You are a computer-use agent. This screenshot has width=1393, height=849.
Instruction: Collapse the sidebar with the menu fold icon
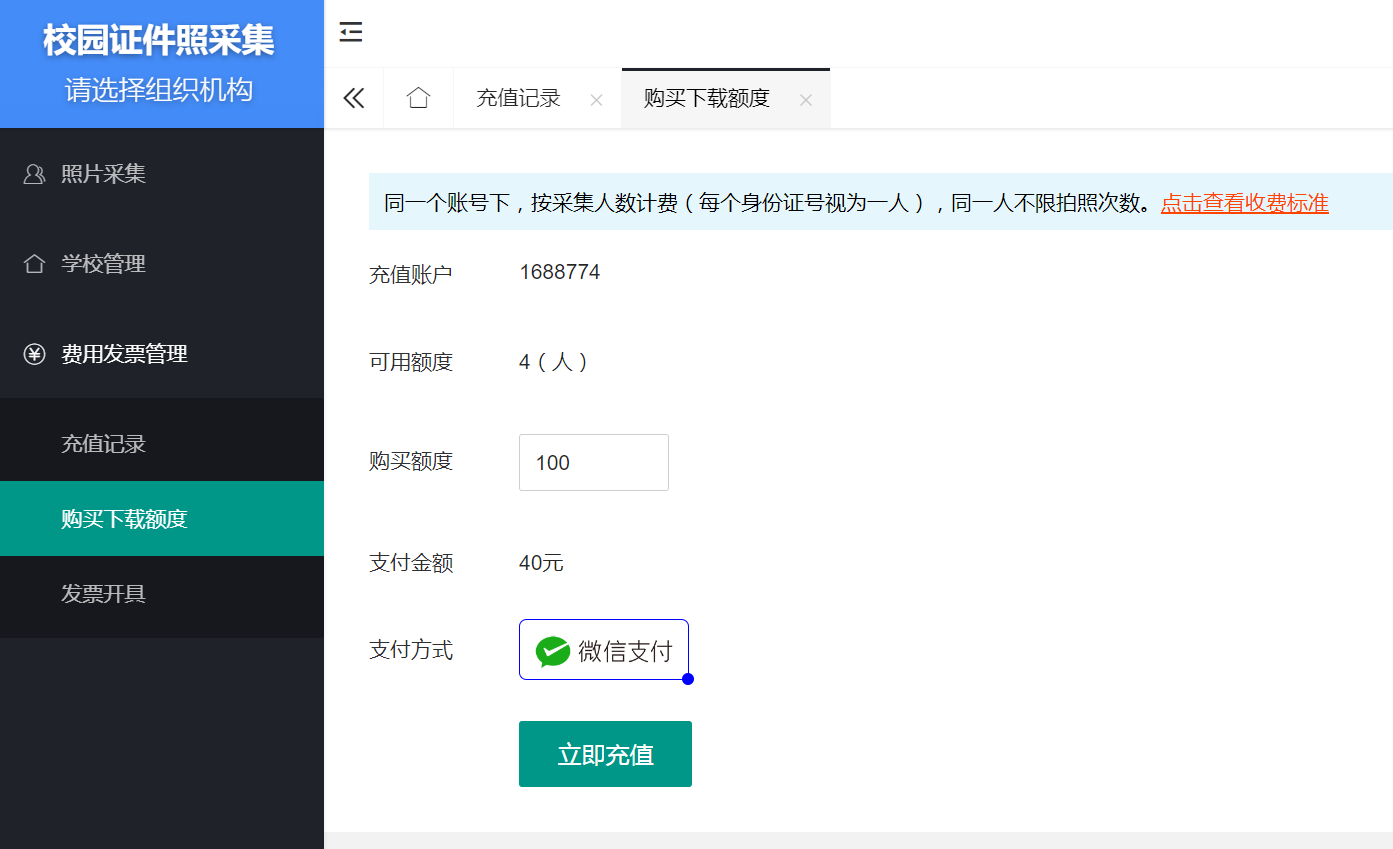(x=350, y=32)
